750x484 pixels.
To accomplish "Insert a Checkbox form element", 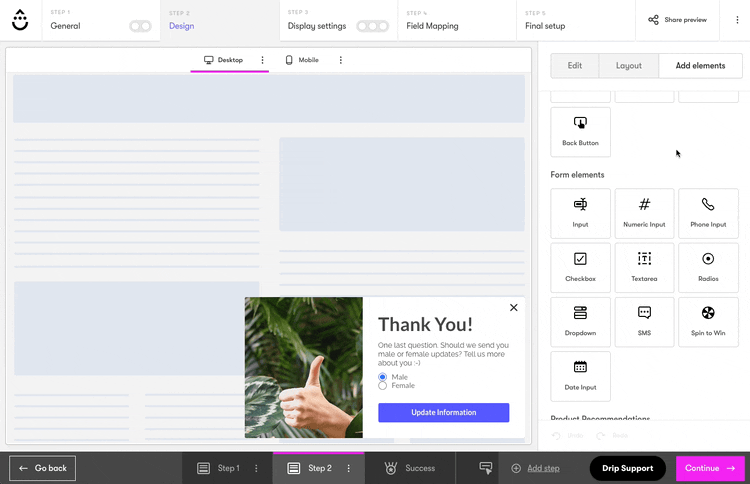I will coord(580,267).
